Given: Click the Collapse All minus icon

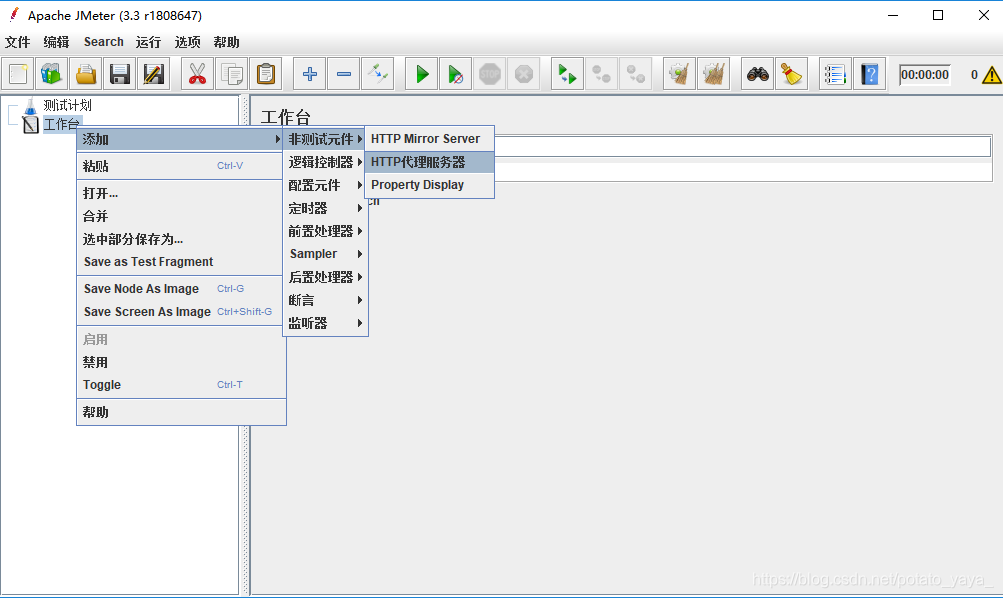Looking at the screenshot, I should click(x=344, y=74).
